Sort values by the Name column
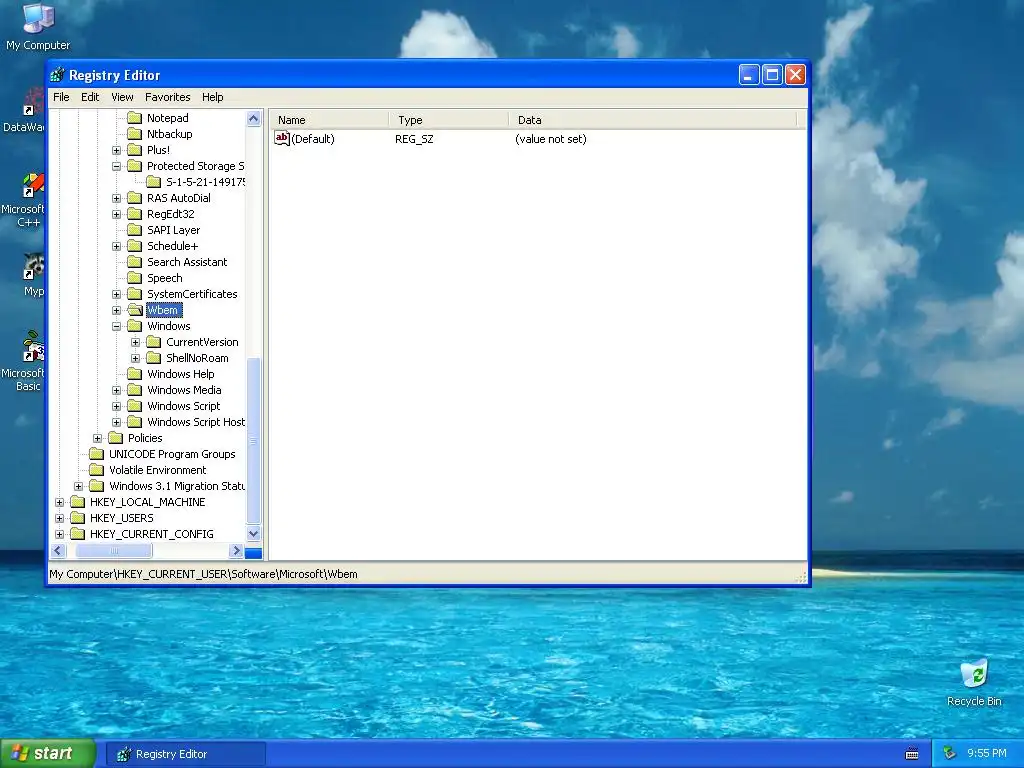1024x768 pixels. [x=329, y=120]
